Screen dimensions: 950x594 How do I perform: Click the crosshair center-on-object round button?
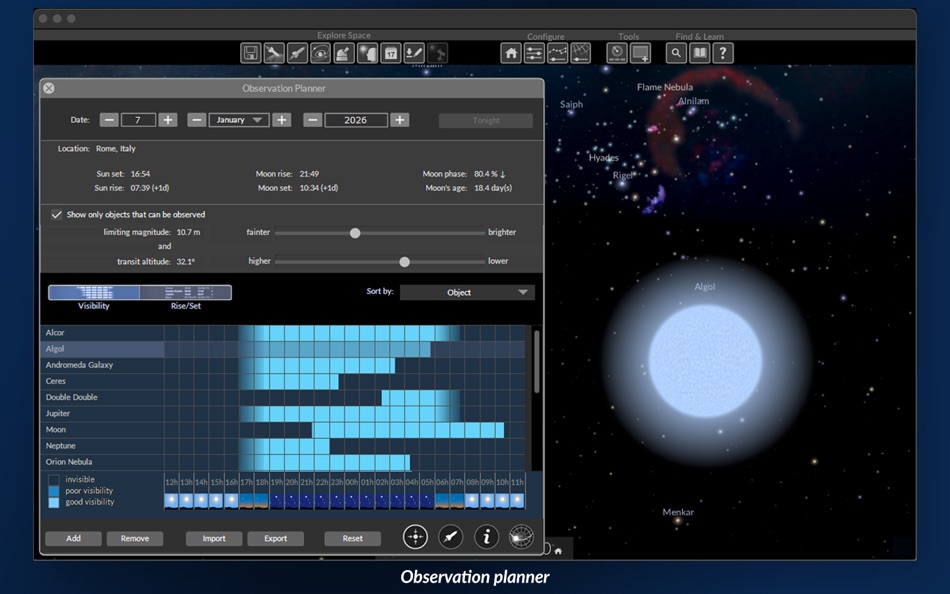point(415,536)
